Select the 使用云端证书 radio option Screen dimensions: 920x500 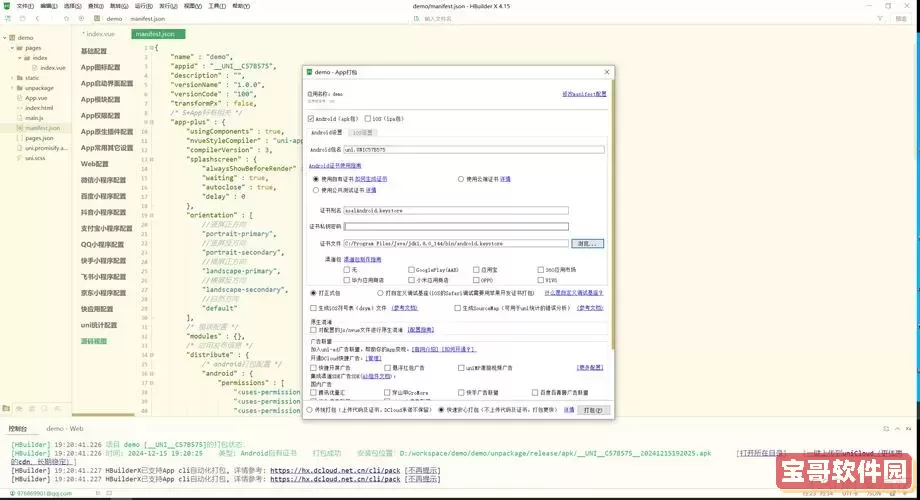coord(461,179)
